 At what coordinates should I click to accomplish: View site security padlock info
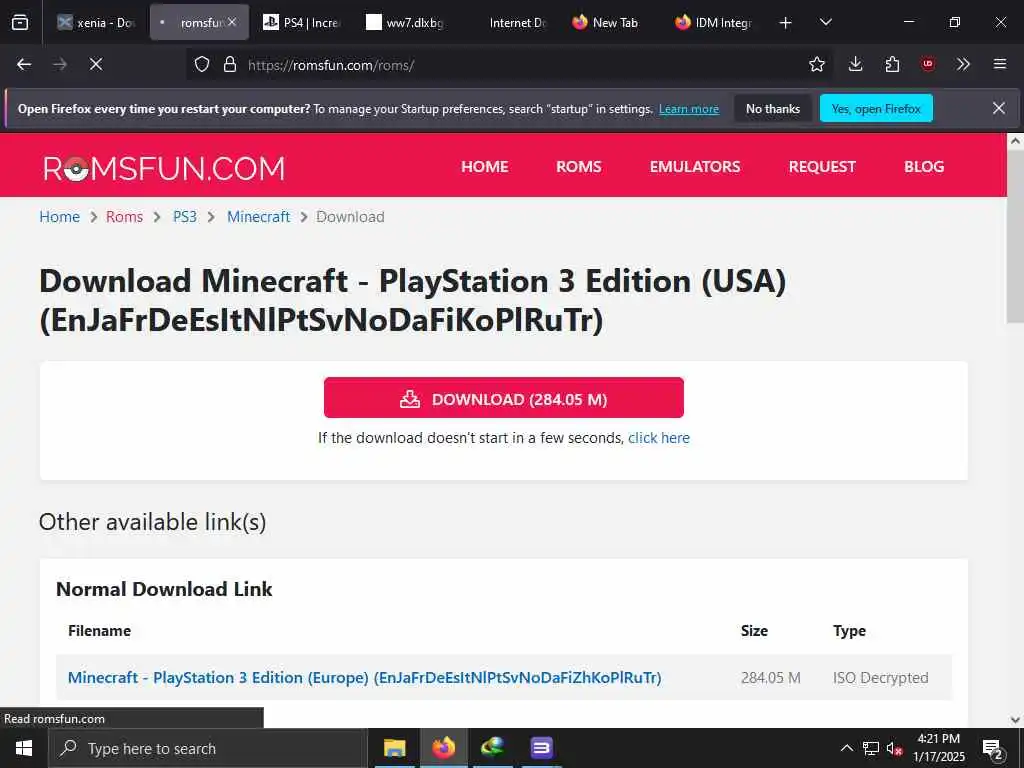click(x=229, y=64)
